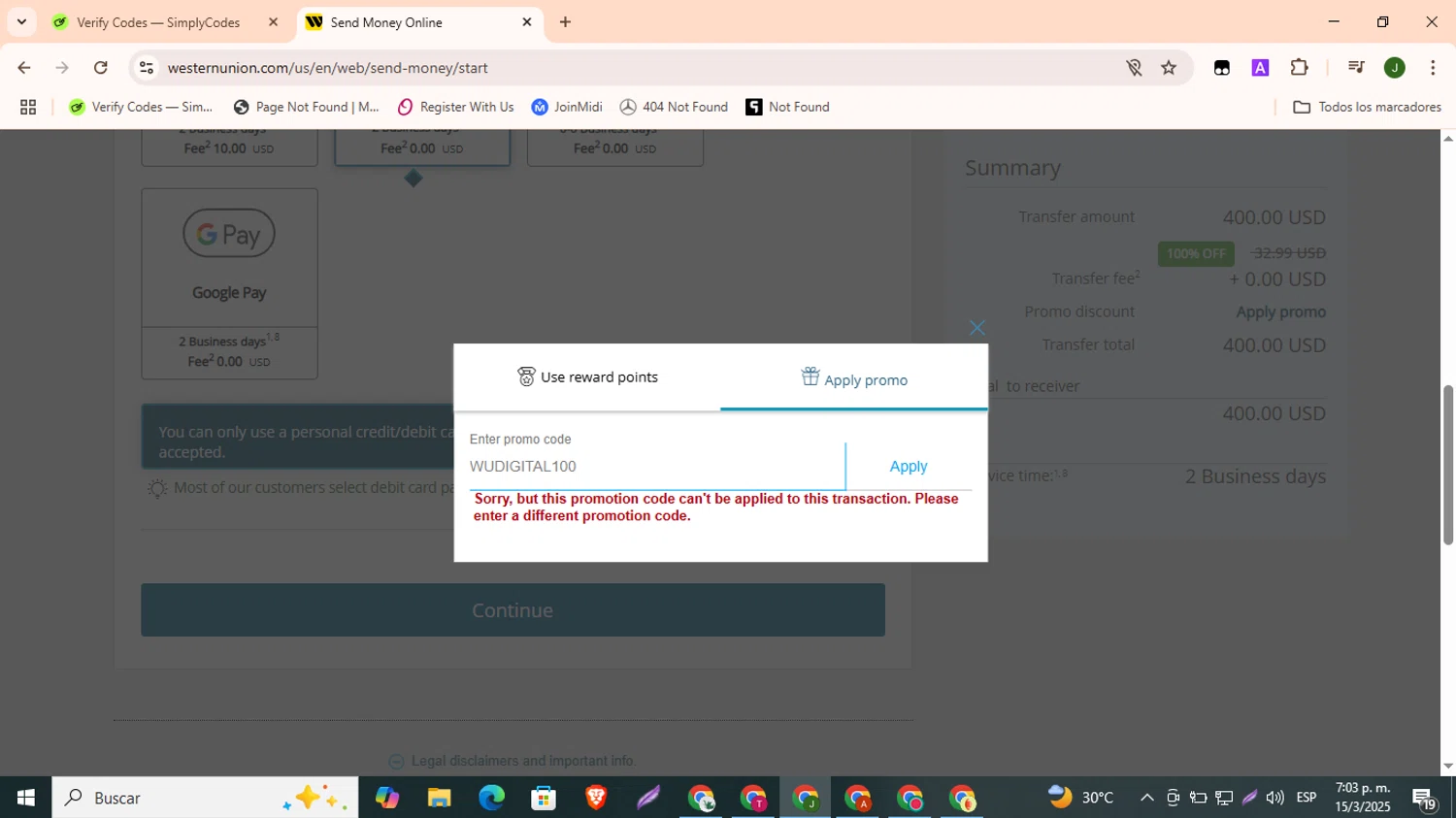Switch to Use reward points tab
This screenshot has height=818, width=1456.
point(587,377)
